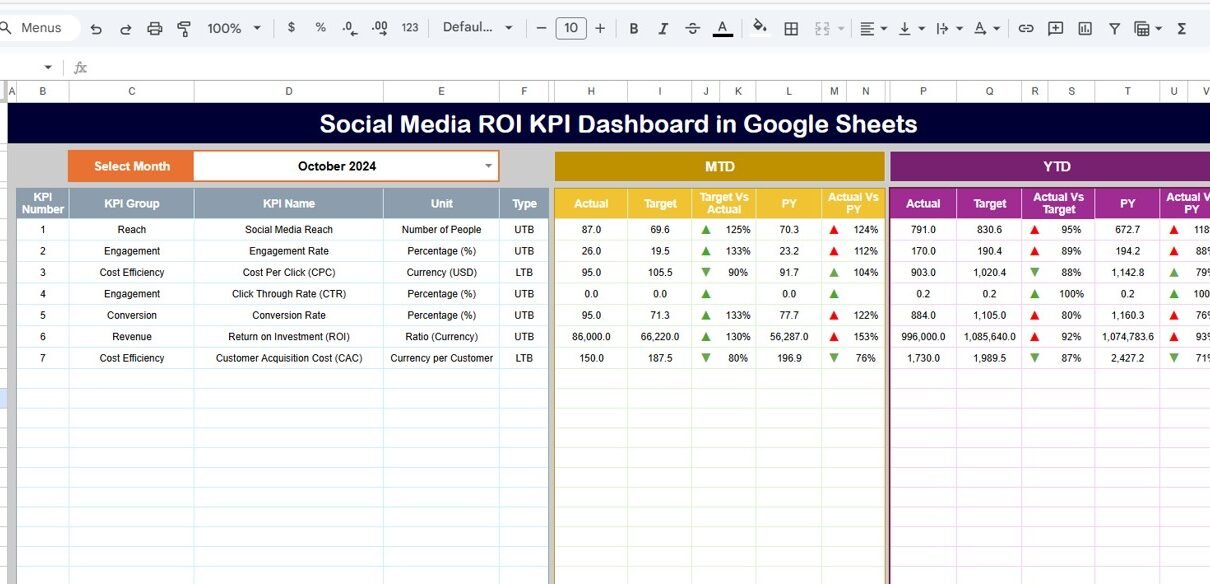Toggle Strikethrough formatting
The height and width of the screenshot is (584, 1210).
click(x=692, y=29)
